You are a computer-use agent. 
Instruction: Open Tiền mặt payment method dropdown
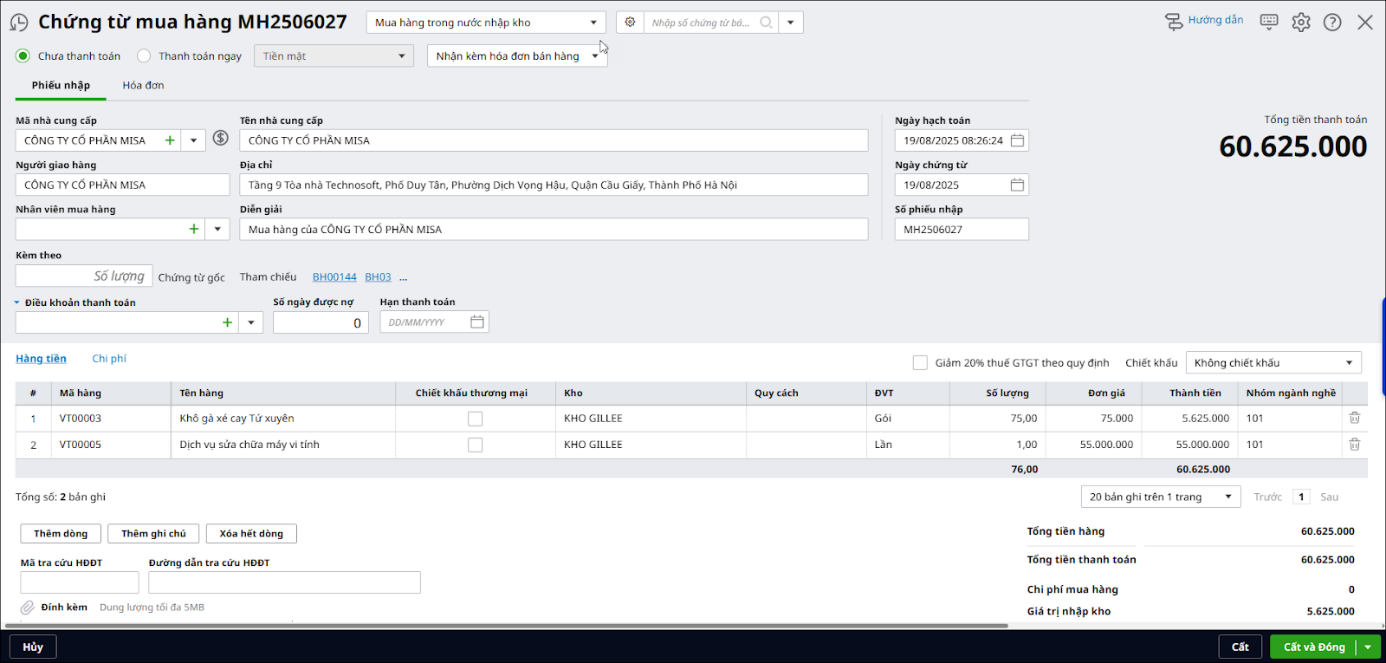[334, 56]
